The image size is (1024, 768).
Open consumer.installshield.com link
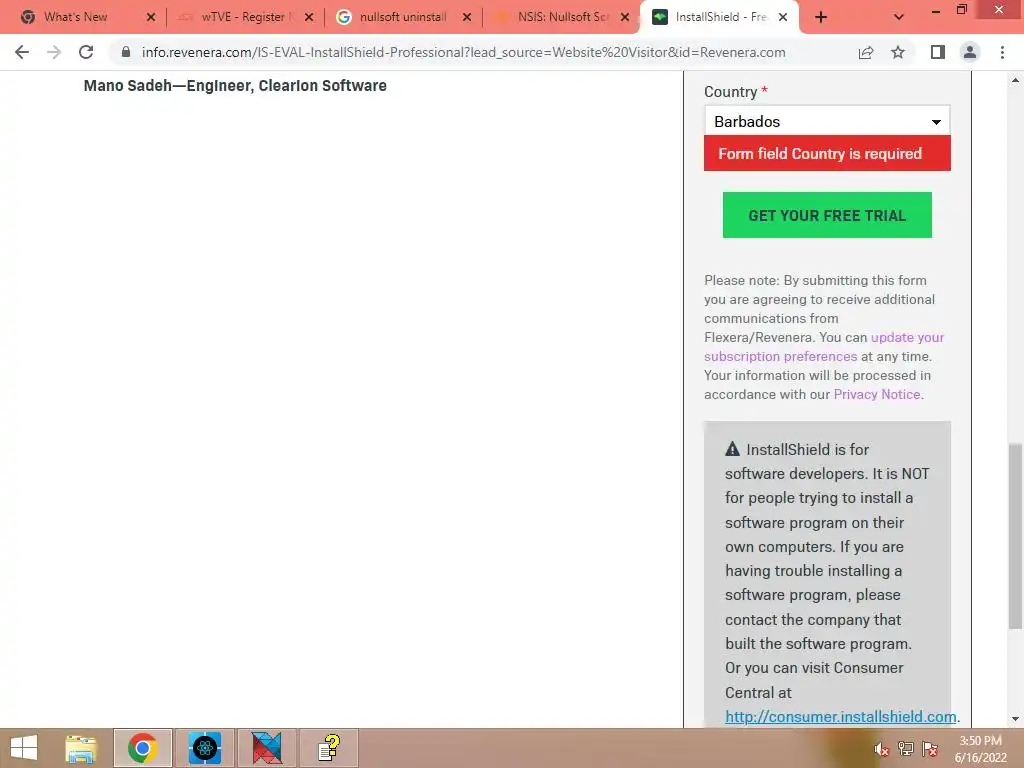click(x=840, y=716)
